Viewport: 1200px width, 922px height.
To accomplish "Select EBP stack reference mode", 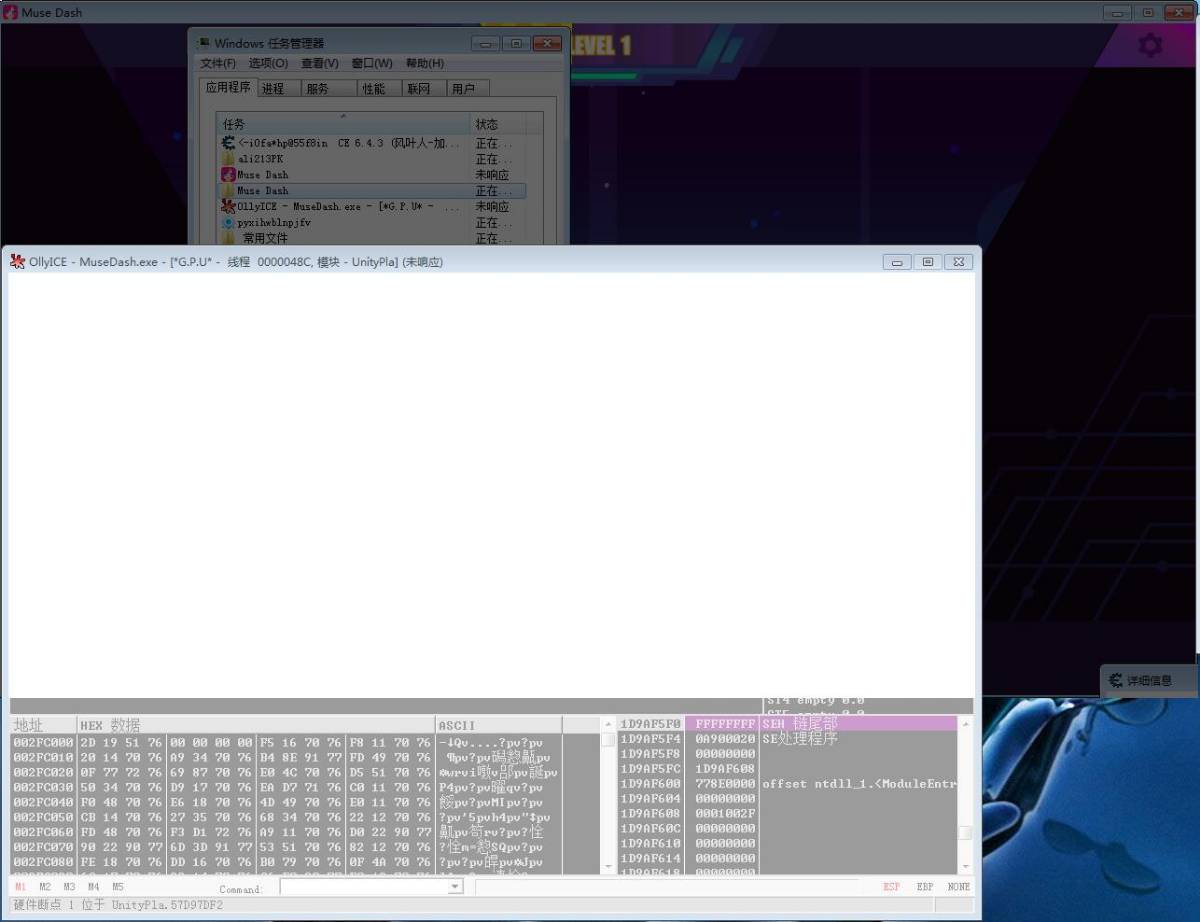I will point(925,887).
